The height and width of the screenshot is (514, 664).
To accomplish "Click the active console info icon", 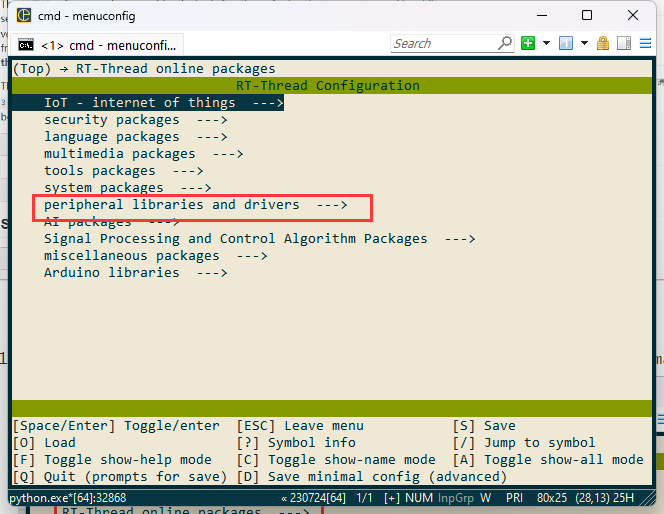I will (x=566, y=43).
